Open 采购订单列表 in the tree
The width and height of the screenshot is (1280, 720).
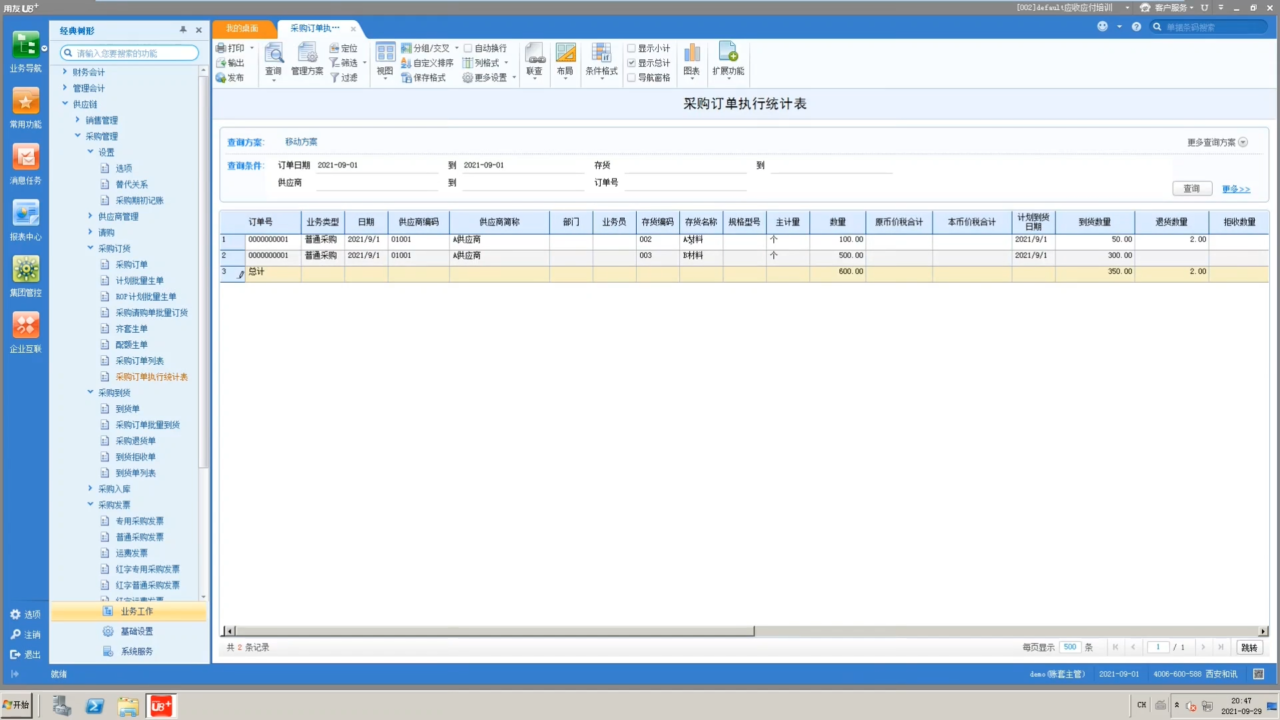pos(139,360)
